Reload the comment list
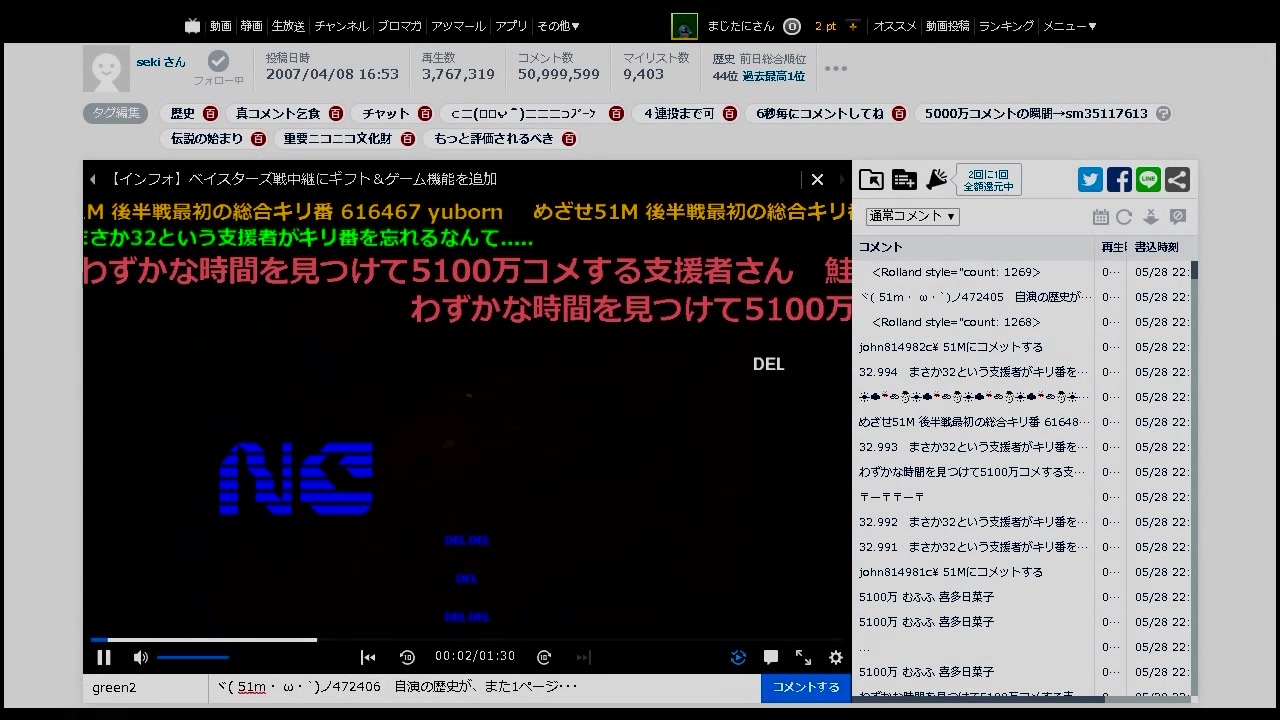Screen dimensions: 1280x720 pyautogui.click(x=1124, y=217)
